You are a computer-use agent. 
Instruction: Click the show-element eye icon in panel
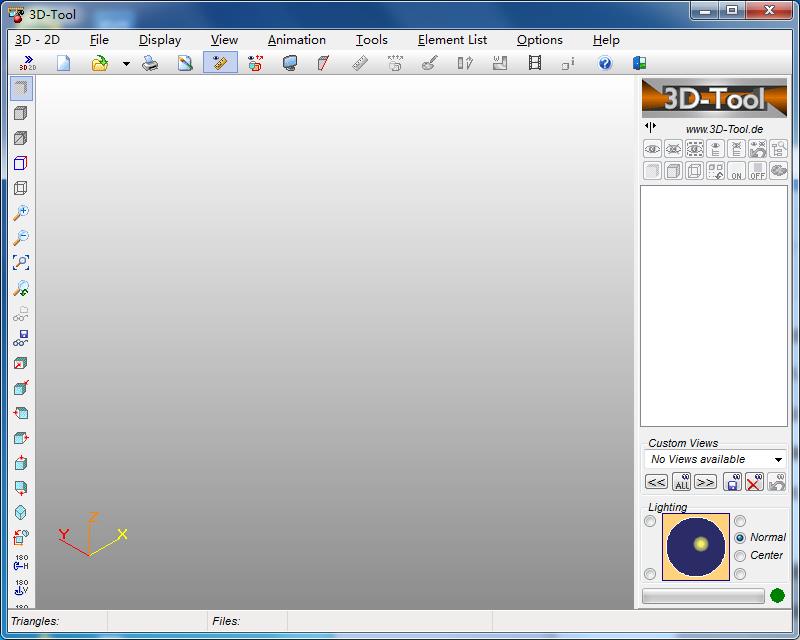coord(653,150)
